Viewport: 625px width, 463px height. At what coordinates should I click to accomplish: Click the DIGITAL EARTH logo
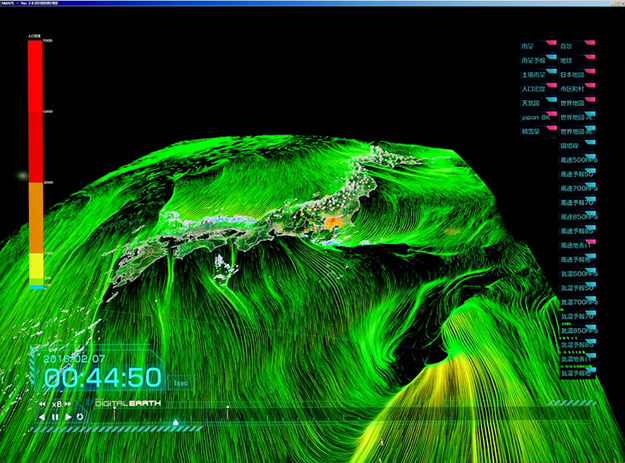coord(128,402)
